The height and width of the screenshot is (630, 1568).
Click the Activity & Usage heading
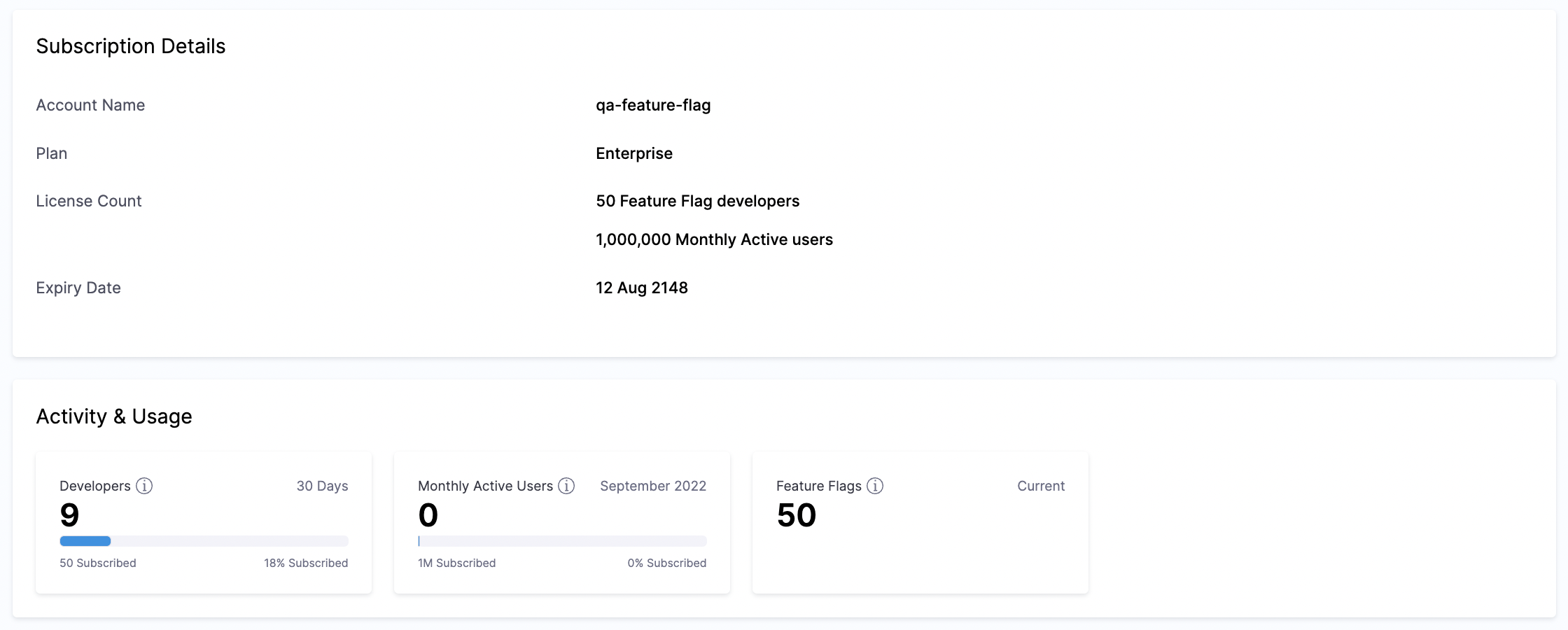tap(114, 416)
